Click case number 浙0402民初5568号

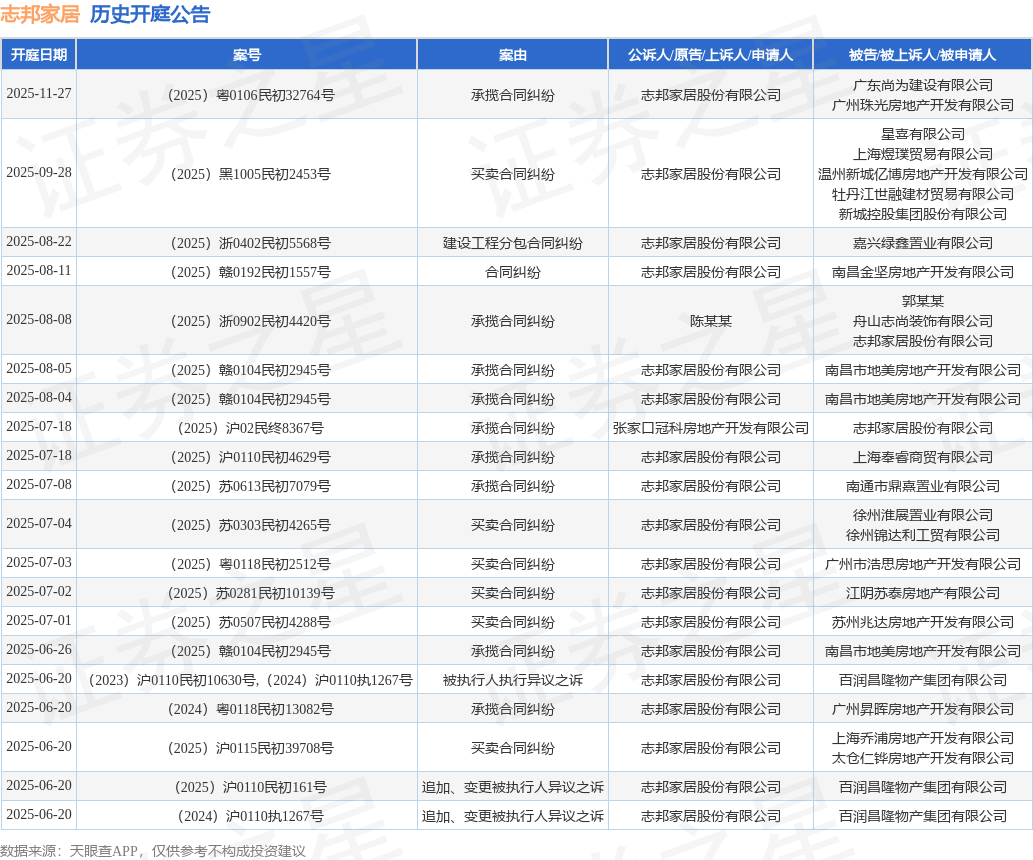(x=250, y=243)
